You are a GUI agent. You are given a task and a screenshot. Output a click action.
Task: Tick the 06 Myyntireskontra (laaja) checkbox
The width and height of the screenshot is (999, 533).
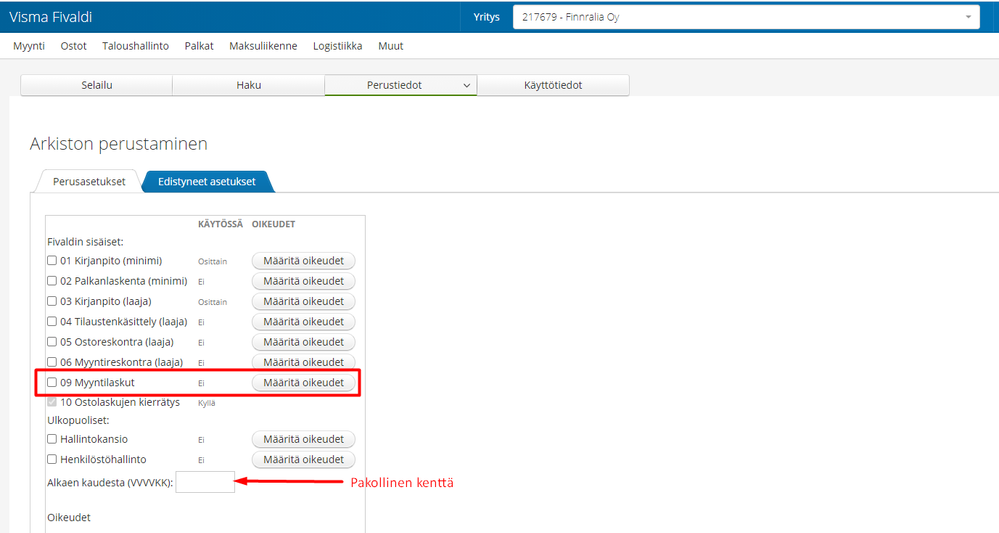tap(52, 362)
